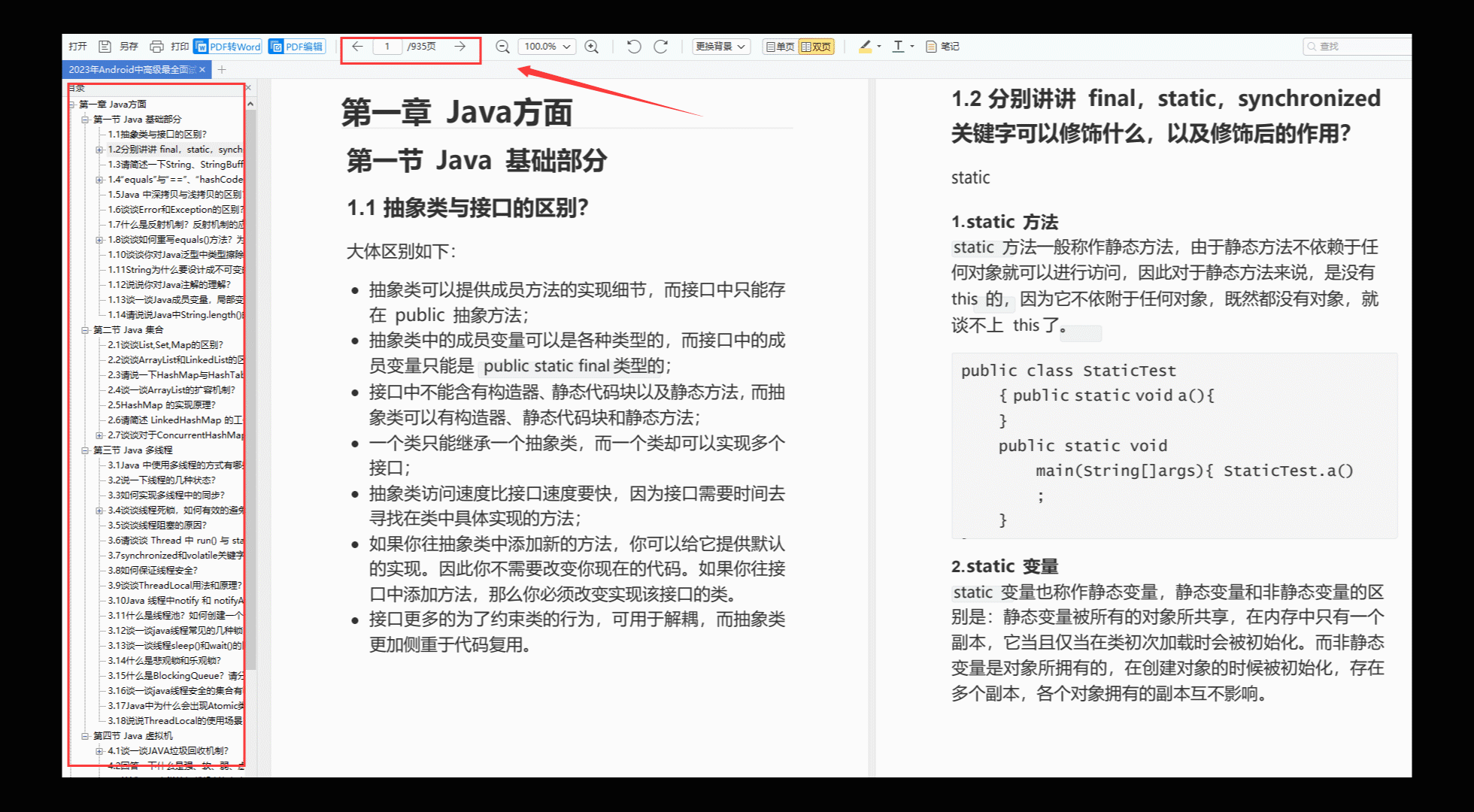Open the 更换背景 background dropdown
This screenshot has width=1474, height=812.
click(x=720, y=47)
